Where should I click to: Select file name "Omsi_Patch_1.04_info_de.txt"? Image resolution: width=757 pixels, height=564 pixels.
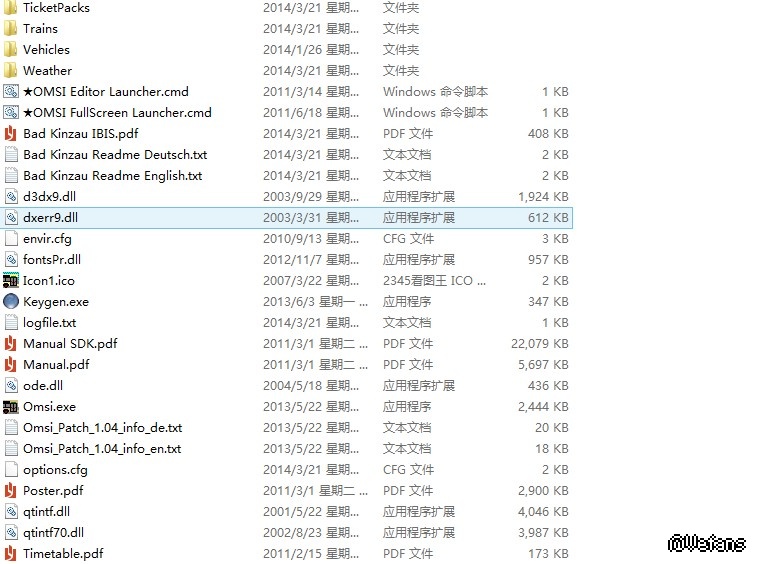(102, 428)
